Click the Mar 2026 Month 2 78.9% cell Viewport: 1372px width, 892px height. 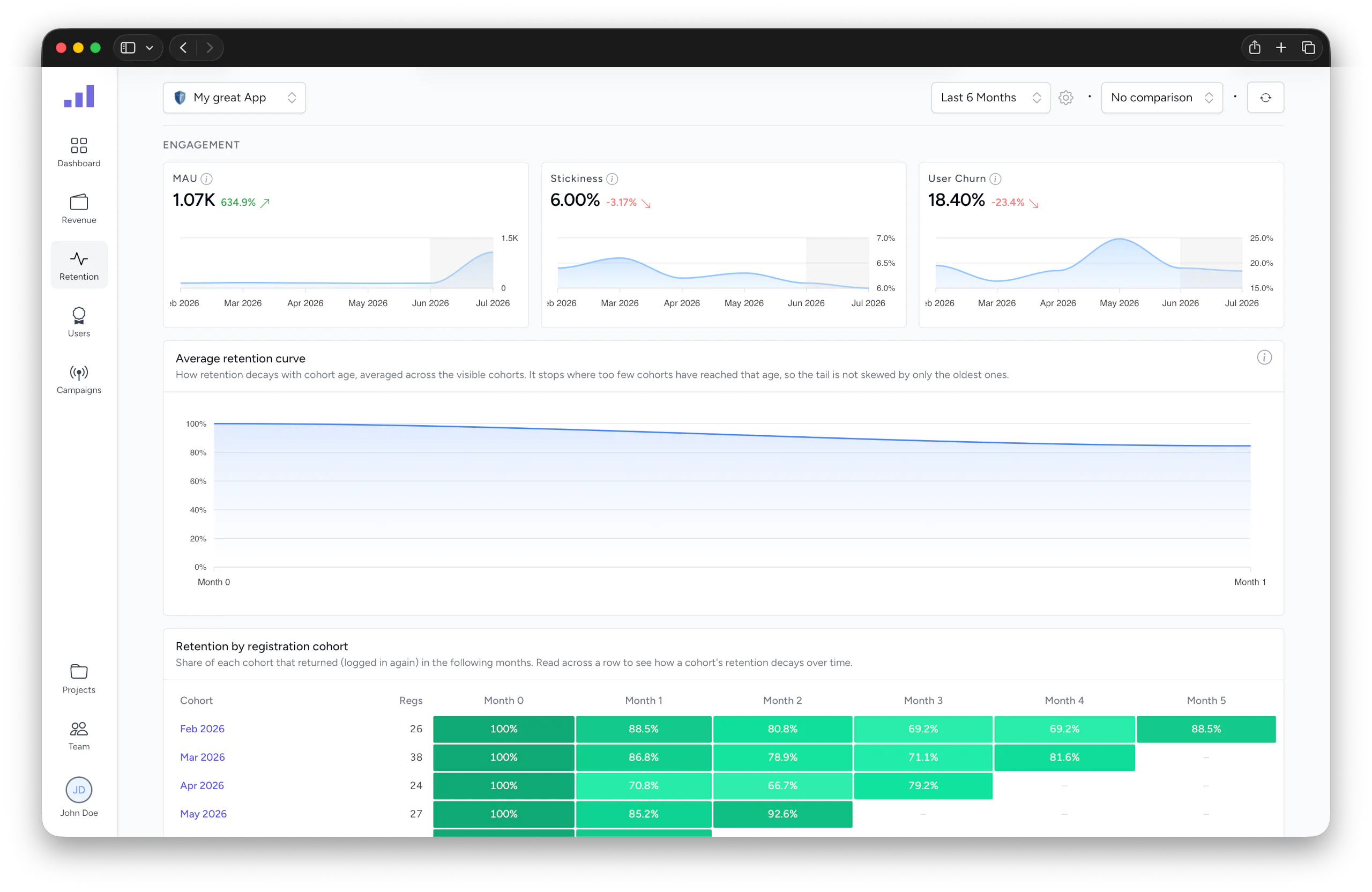(x=782, y=757)
